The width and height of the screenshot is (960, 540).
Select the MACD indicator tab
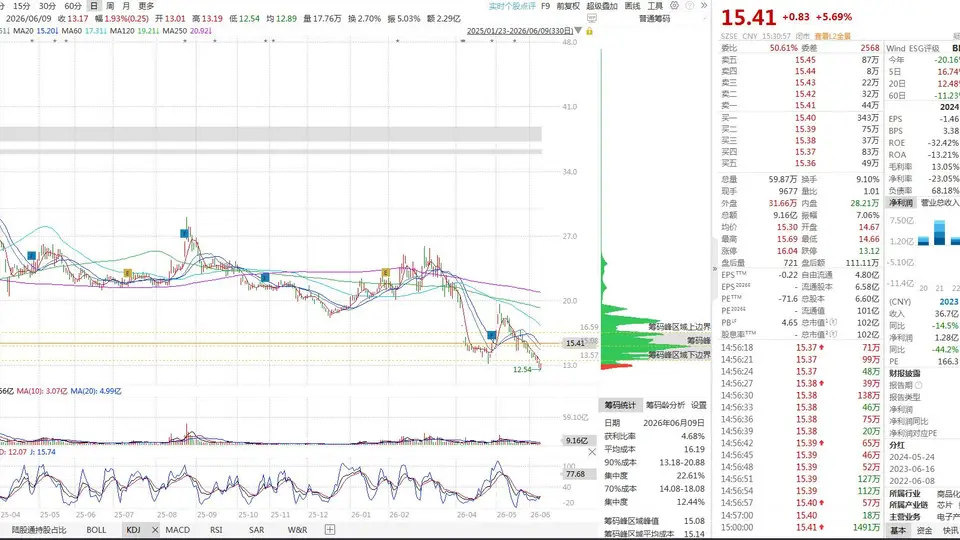click(178, 530)
